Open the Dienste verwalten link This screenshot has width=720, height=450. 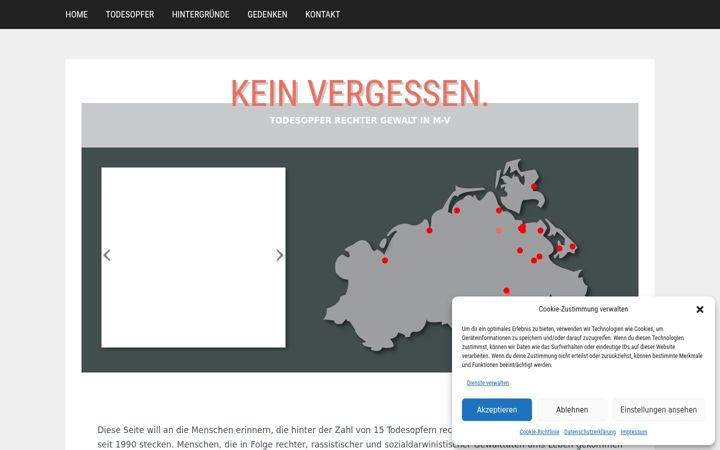(488, 383)
